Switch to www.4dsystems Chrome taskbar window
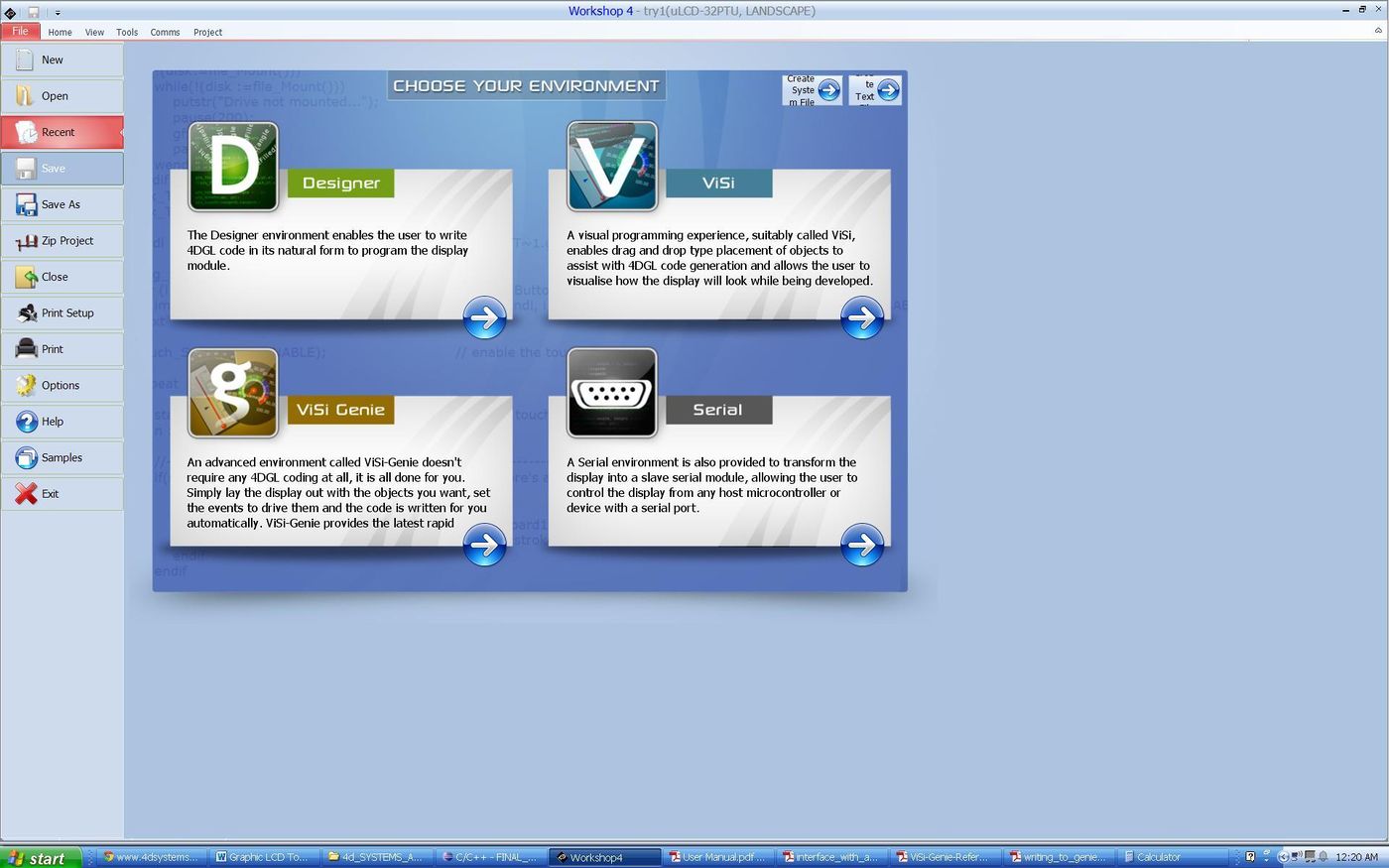1389x868 pixels. pyautogui.click(x=153, y=857)
